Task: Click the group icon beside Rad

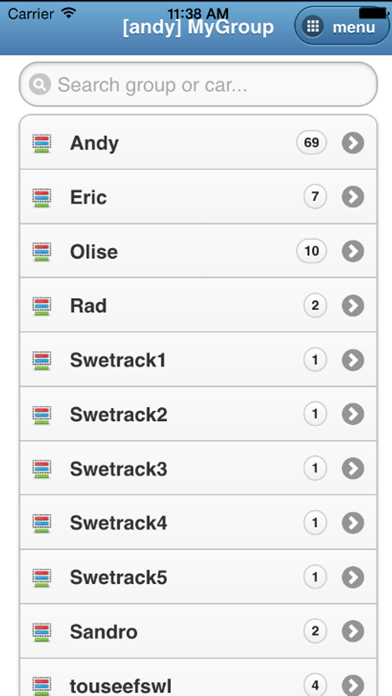Action: (42, 306)
